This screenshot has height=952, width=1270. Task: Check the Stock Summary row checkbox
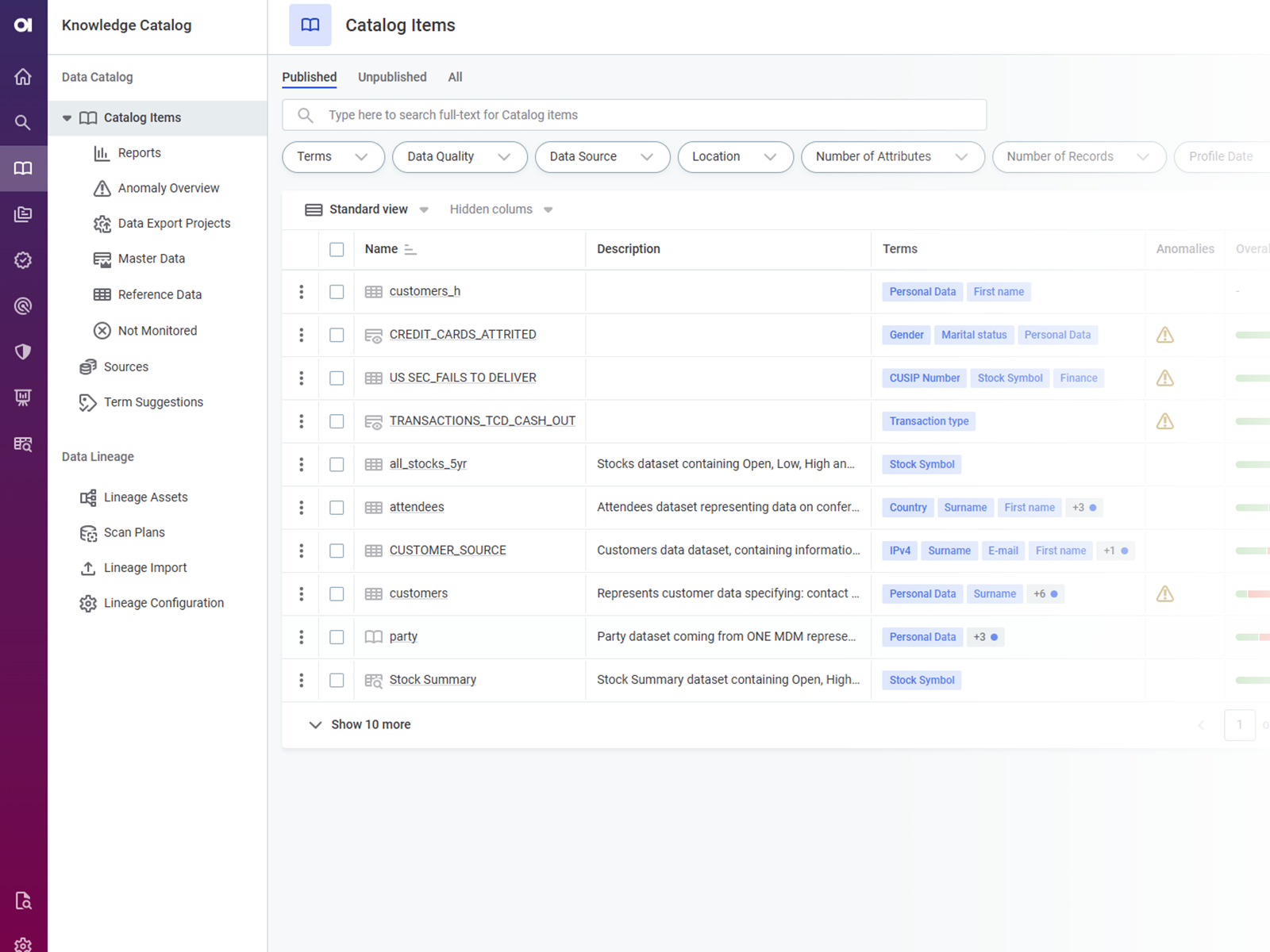[x=337, y=680]
